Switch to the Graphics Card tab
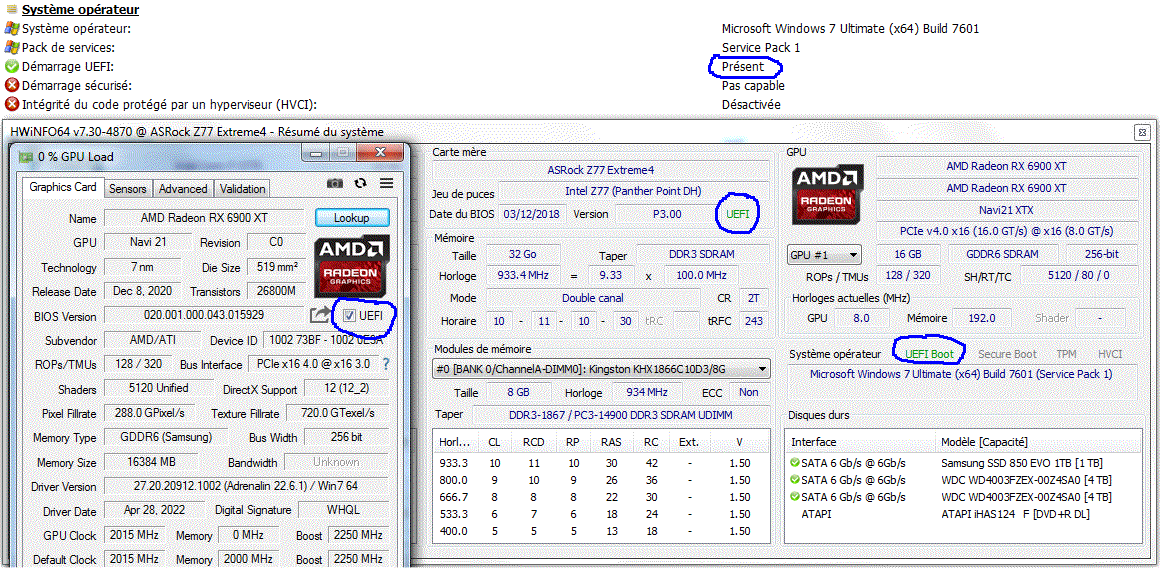Viewport: 1160px width, 568px height. click(x=63, y=188)
